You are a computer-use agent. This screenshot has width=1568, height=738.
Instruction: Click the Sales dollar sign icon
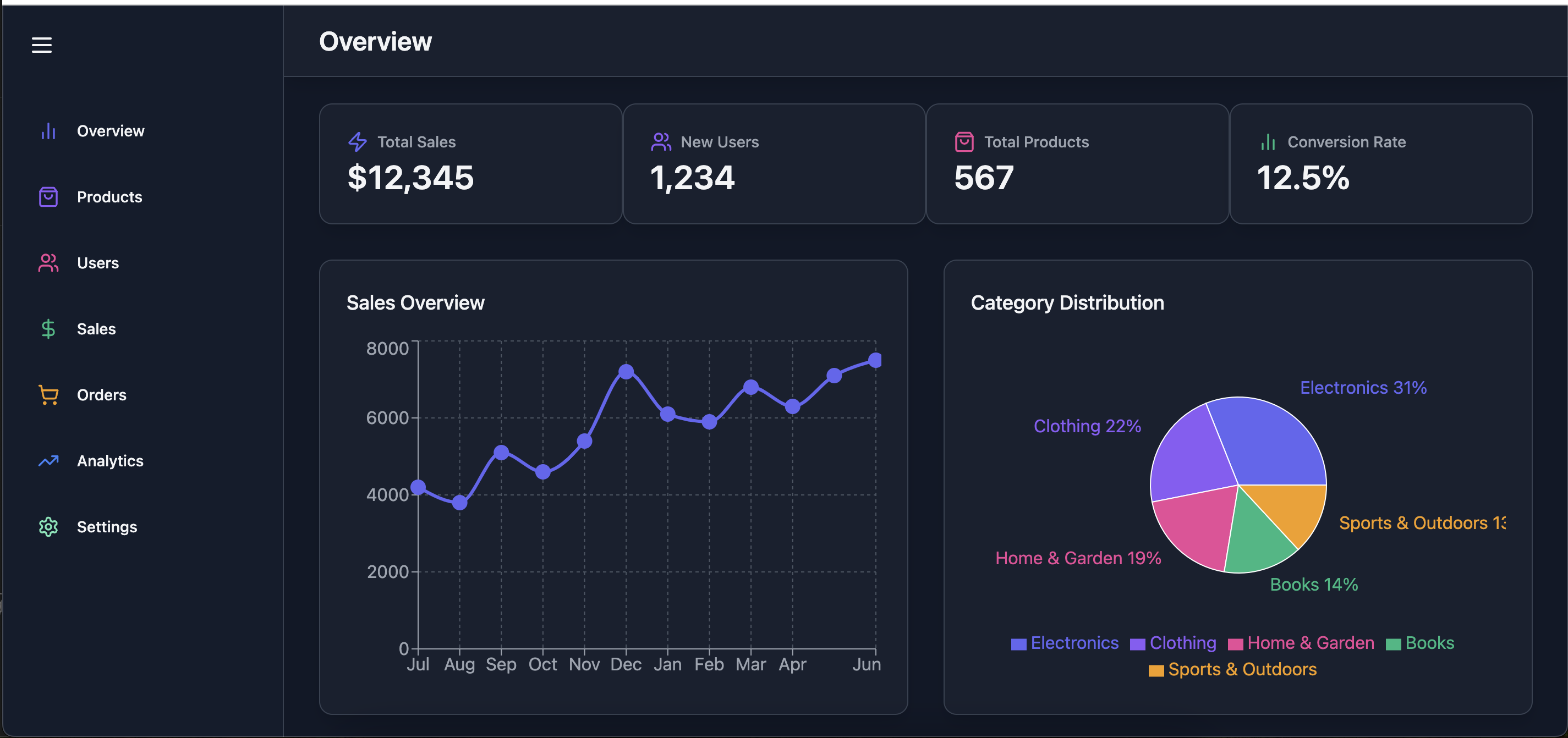click(48, 328)
